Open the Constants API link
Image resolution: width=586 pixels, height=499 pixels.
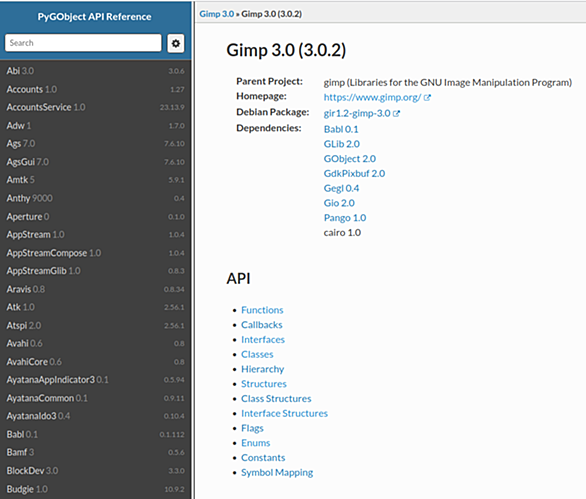pyautogui.click(x=263, y=458)
